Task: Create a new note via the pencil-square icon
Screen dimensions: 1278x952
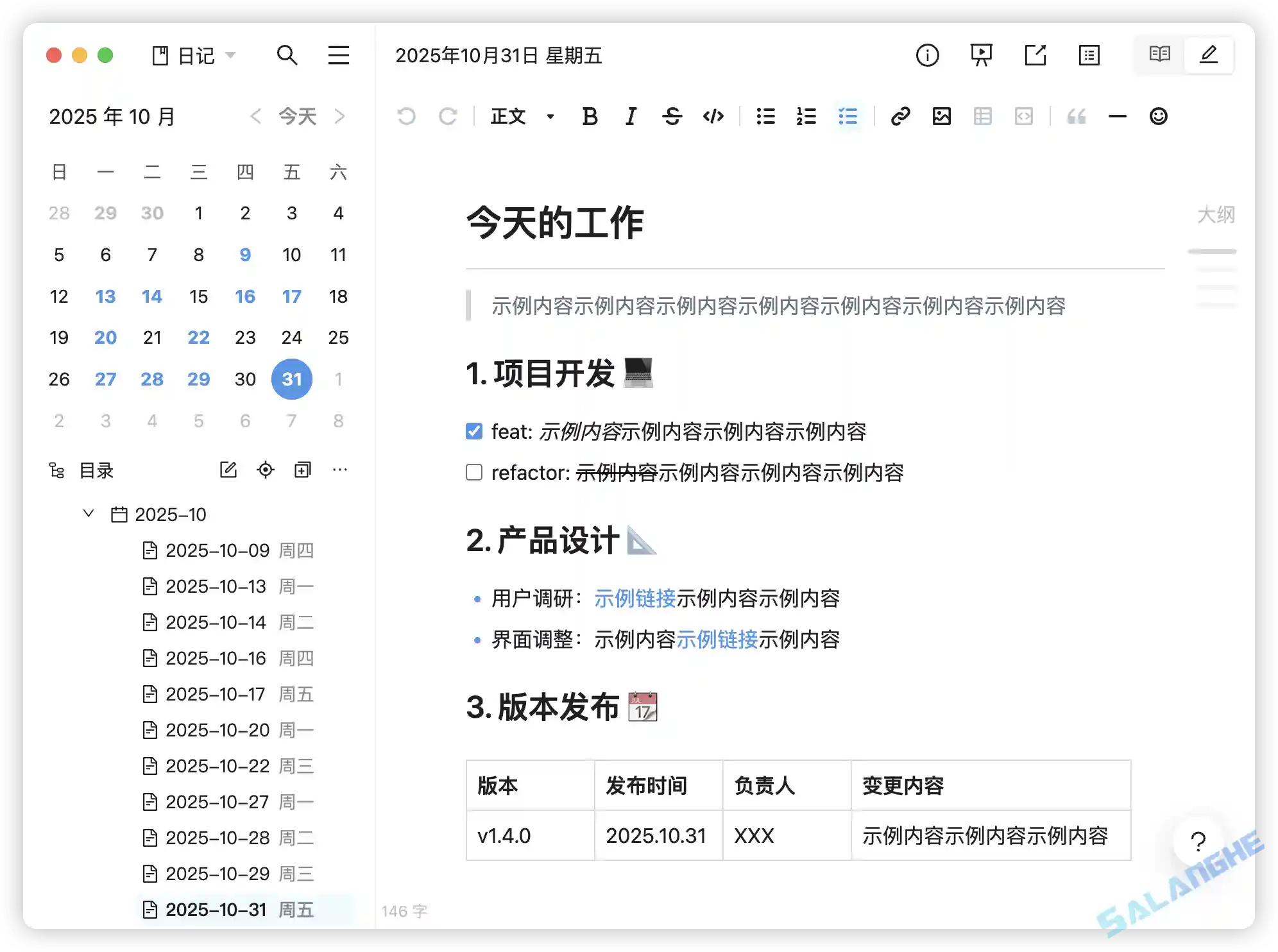Action: click(x=228, y=470)
